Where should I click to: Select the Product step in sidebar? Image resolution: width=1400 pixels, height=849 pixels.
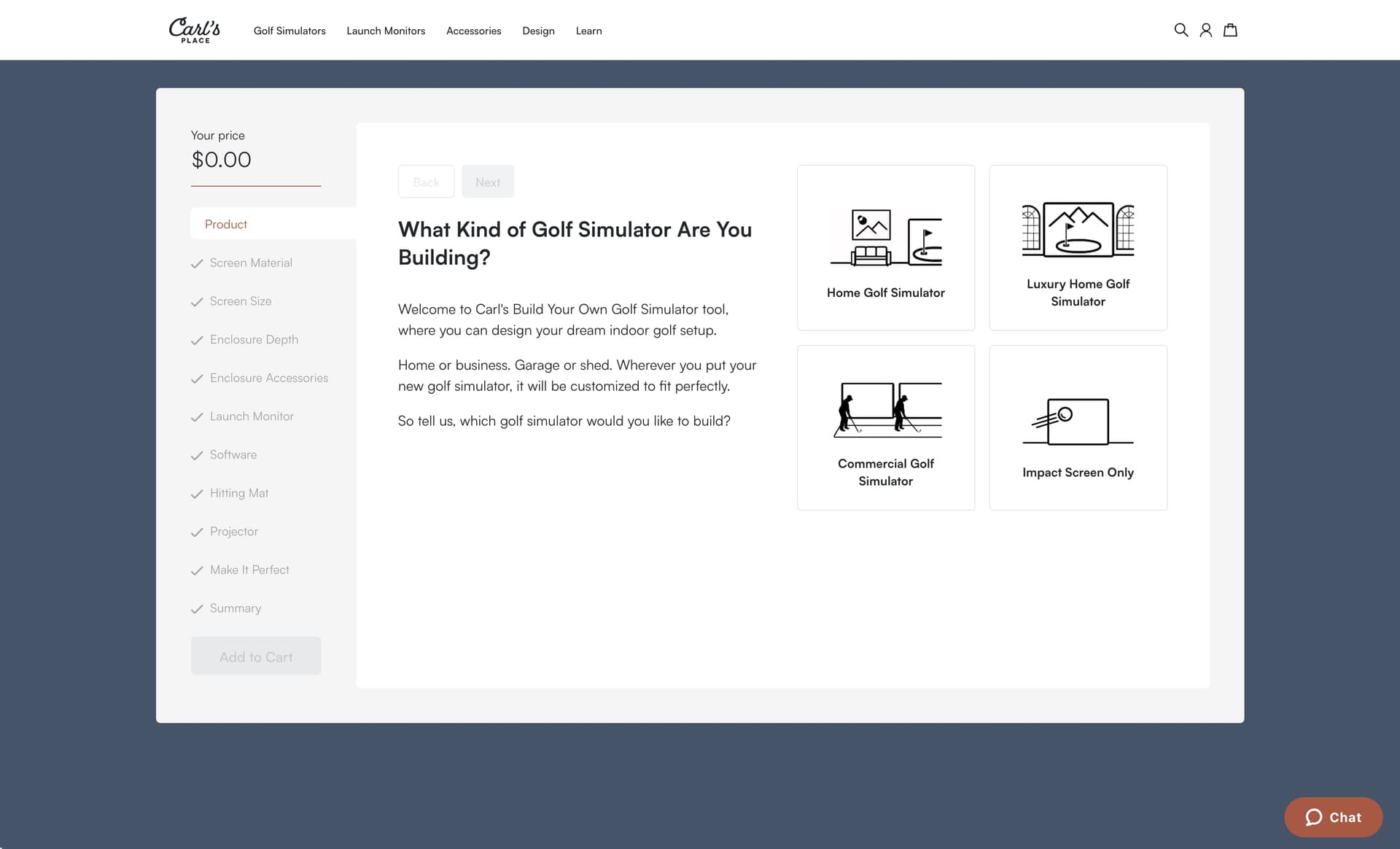[x=226, y=224]
